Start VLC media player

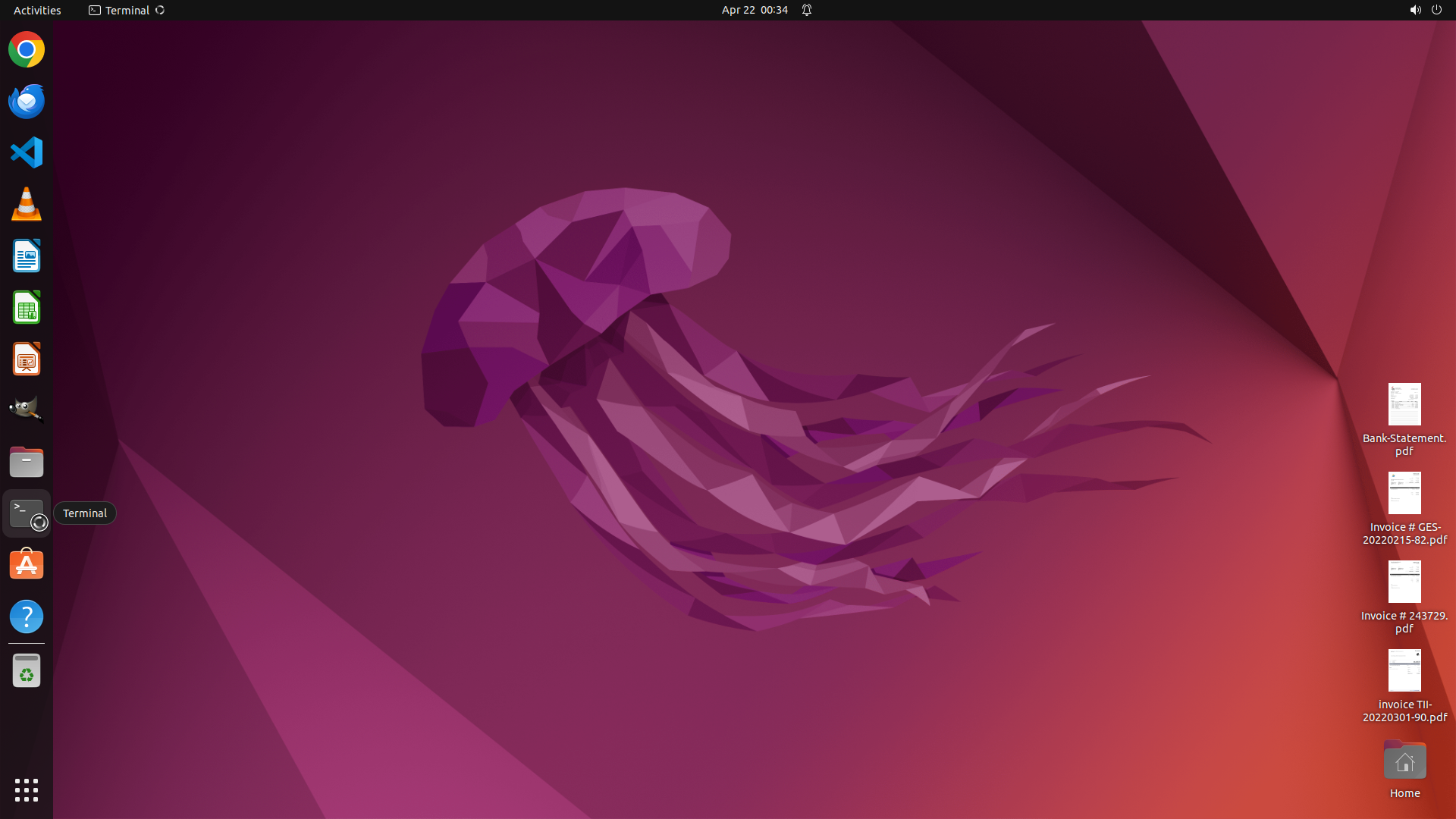tap(27, 205)
